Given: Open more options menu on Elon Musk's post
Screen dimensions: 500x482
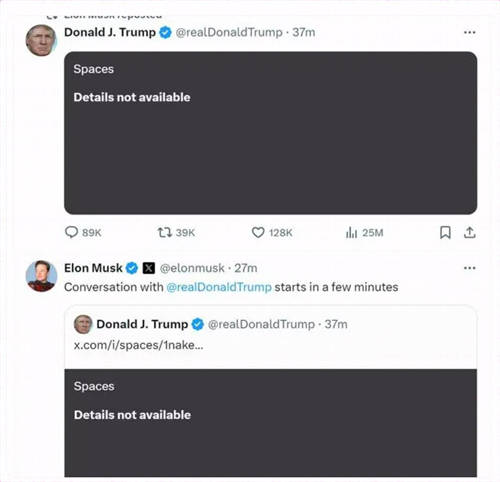Looking at the screenshot, I should tap(469, 268).
